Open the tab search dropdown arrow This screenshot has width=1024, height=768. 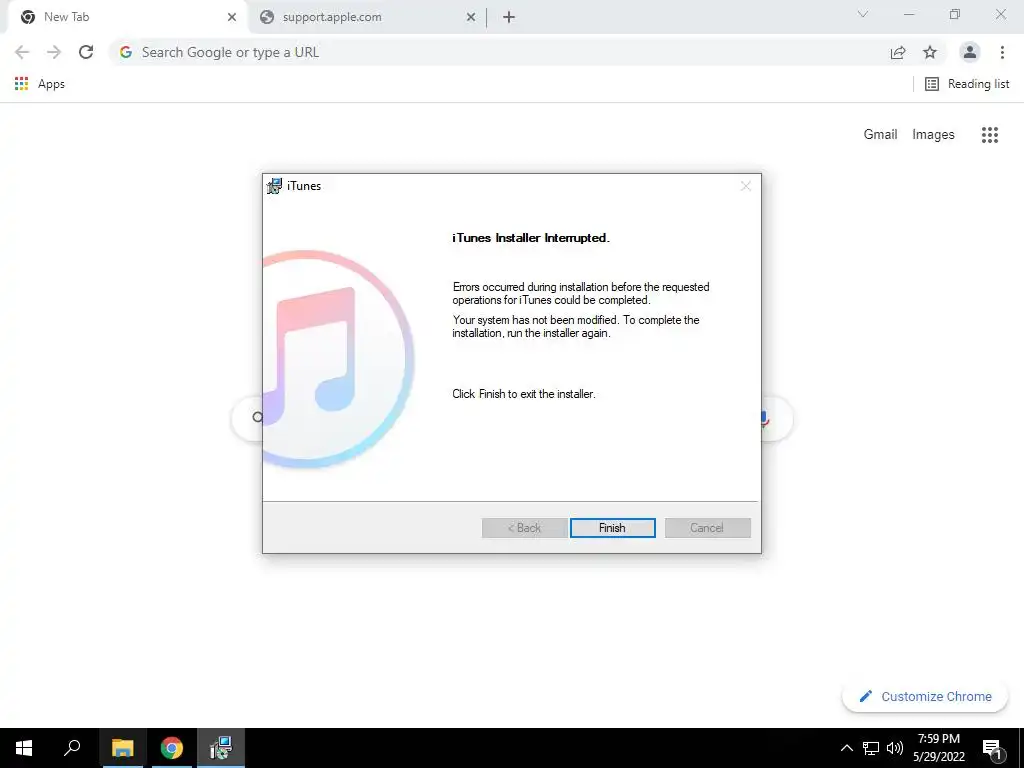click(x=863, y=14)
